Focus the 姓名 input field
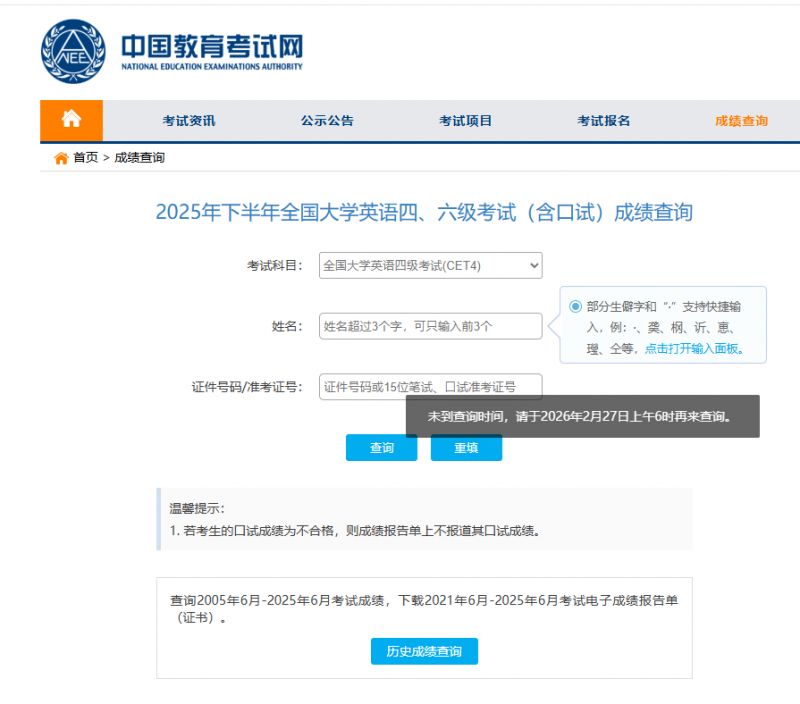800x704 pixels. pos(431,326)
